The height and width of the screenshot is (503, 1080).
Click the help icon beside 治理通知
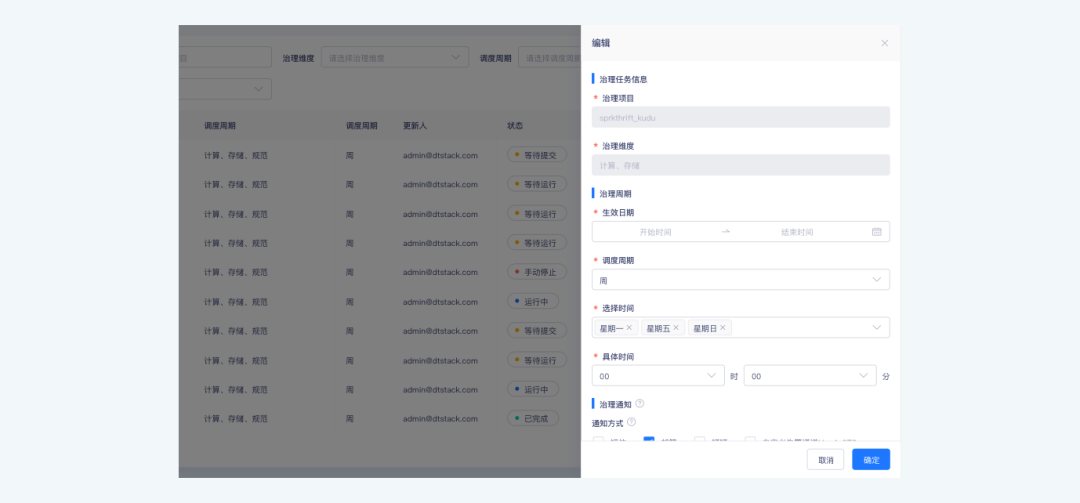point(639,404)
